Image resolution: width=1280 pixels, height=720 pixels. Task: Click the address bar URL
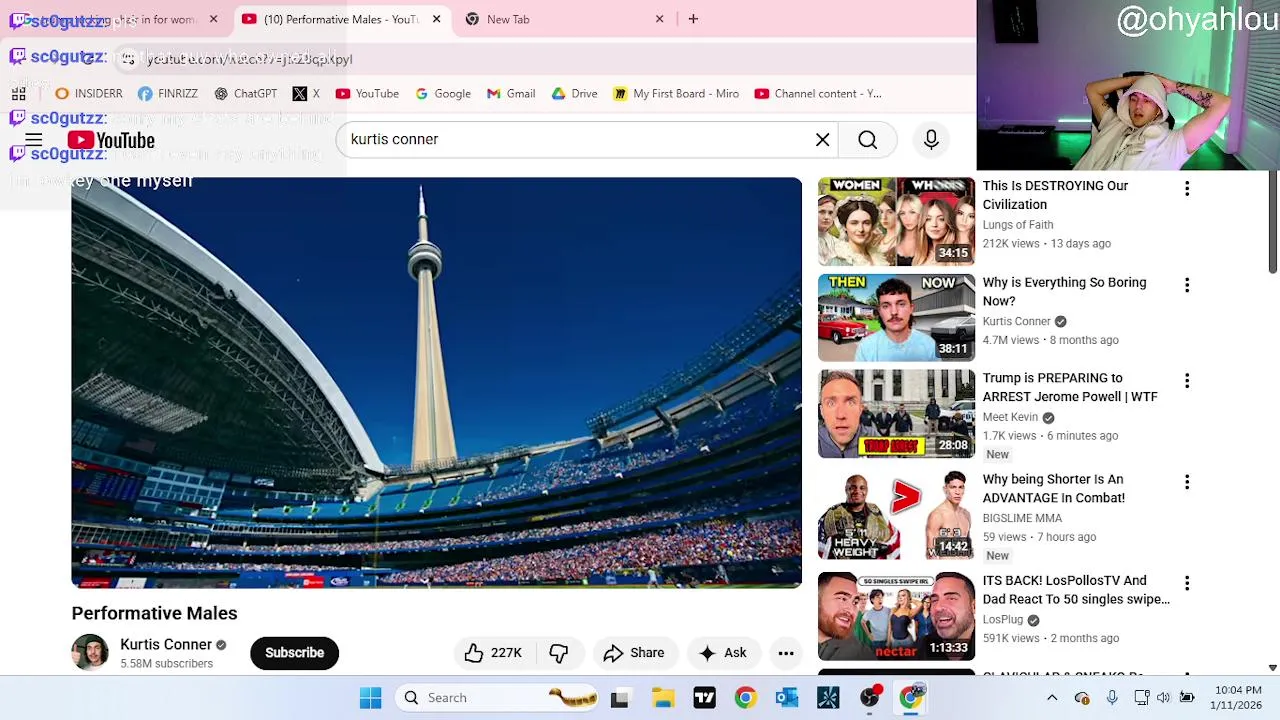click(x=249, y=59)
